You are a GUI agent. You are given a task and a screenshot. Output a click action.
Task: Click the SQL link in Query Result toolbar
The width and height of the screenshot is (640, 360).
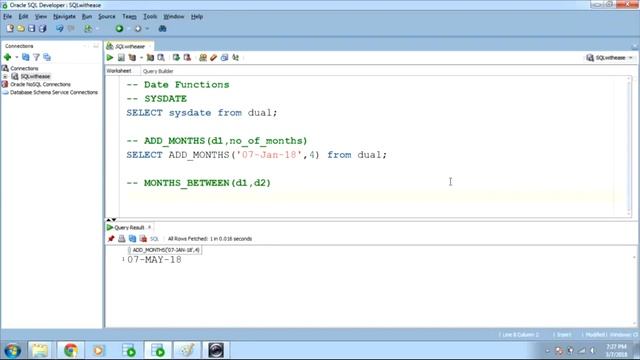(154, 239)
